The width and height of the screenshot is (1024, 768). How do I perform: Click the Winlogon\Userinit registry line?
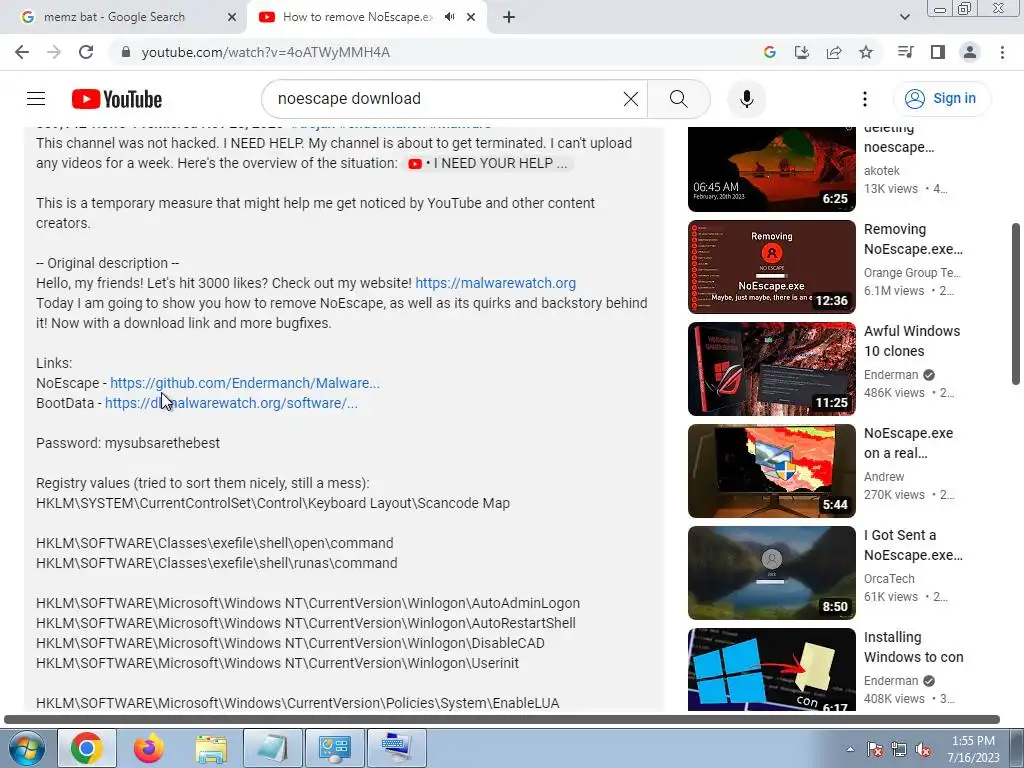[278, 664]
